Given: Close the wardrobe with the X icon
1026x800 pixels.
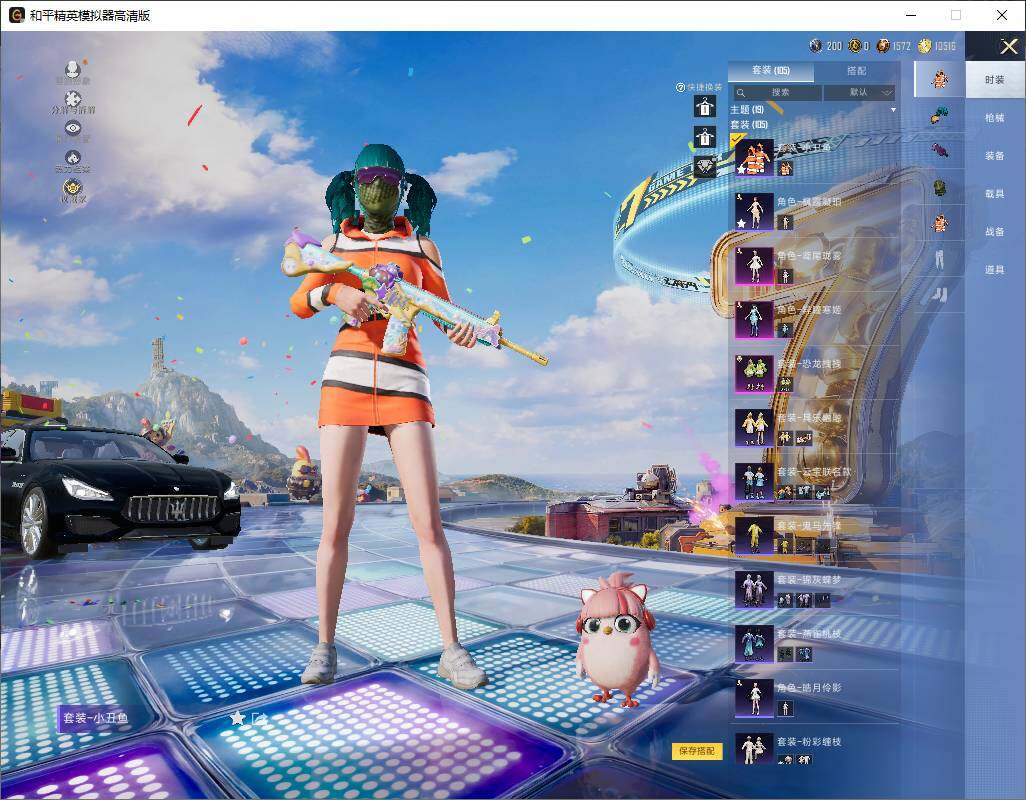Looking at the screenshot, I should coord(1008,46).
